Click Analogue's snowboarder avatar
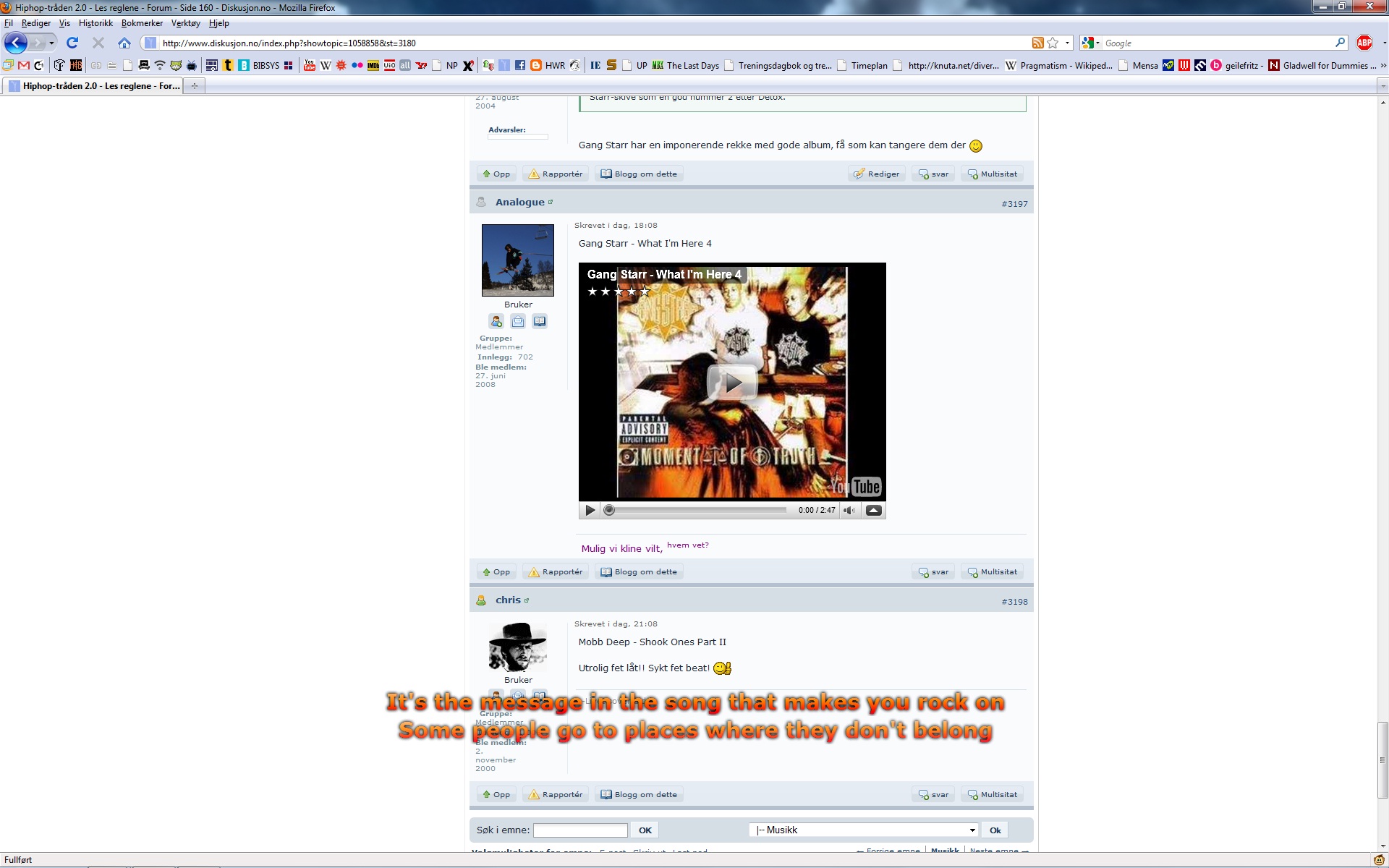The image size is (1389, 868). pos(518,260)
